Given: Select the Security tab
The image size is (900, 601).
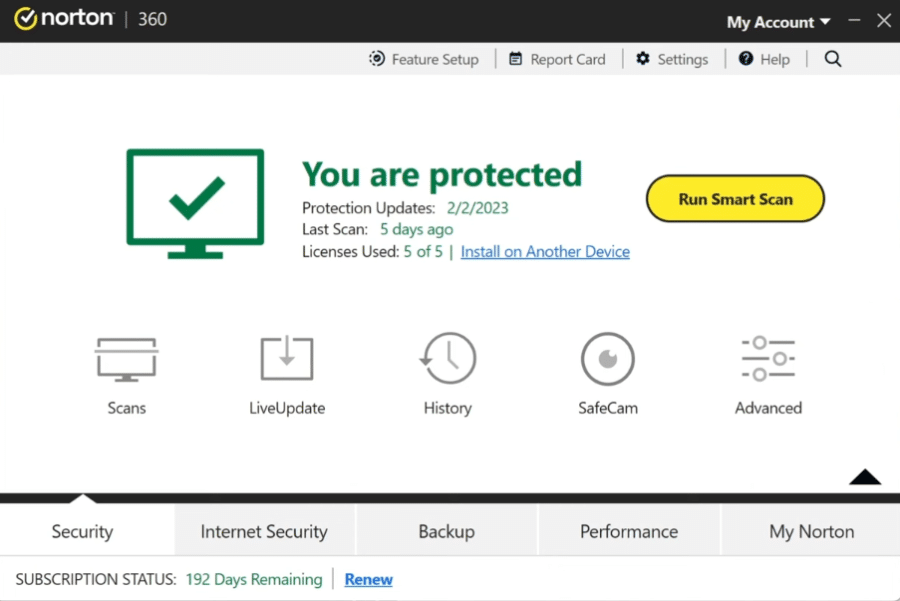Looking at the screenshot, I should coord(83,531).
